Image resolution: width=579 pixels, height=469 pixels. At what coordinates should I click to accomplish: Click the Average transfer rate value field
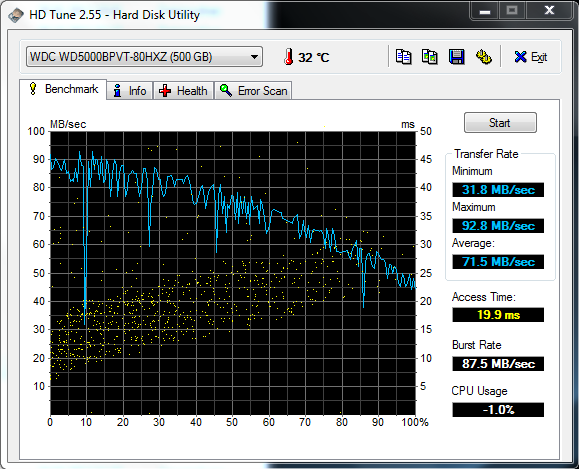click(x=498, y=262)
